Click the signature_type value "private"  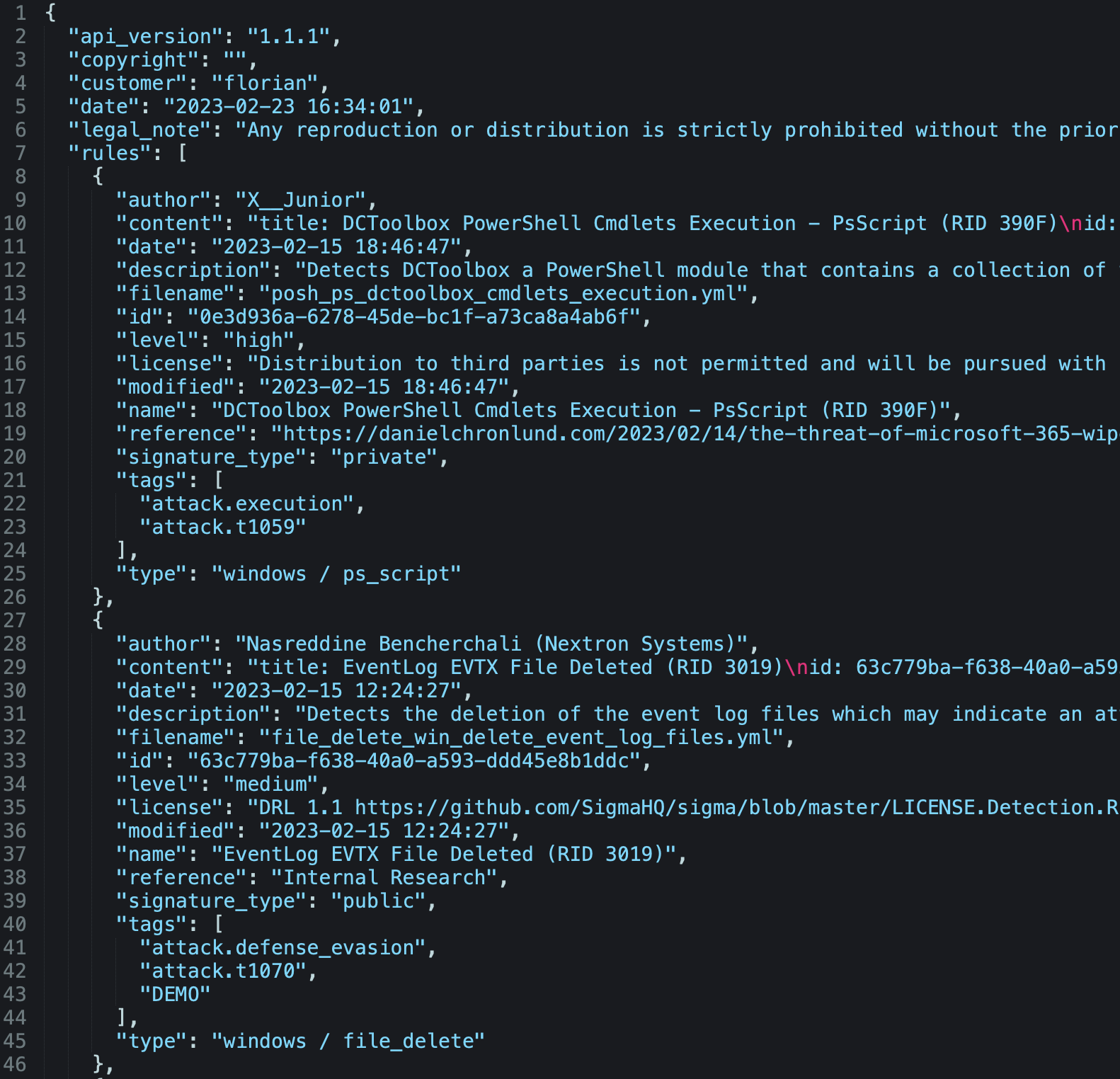(x=384, y=457)
